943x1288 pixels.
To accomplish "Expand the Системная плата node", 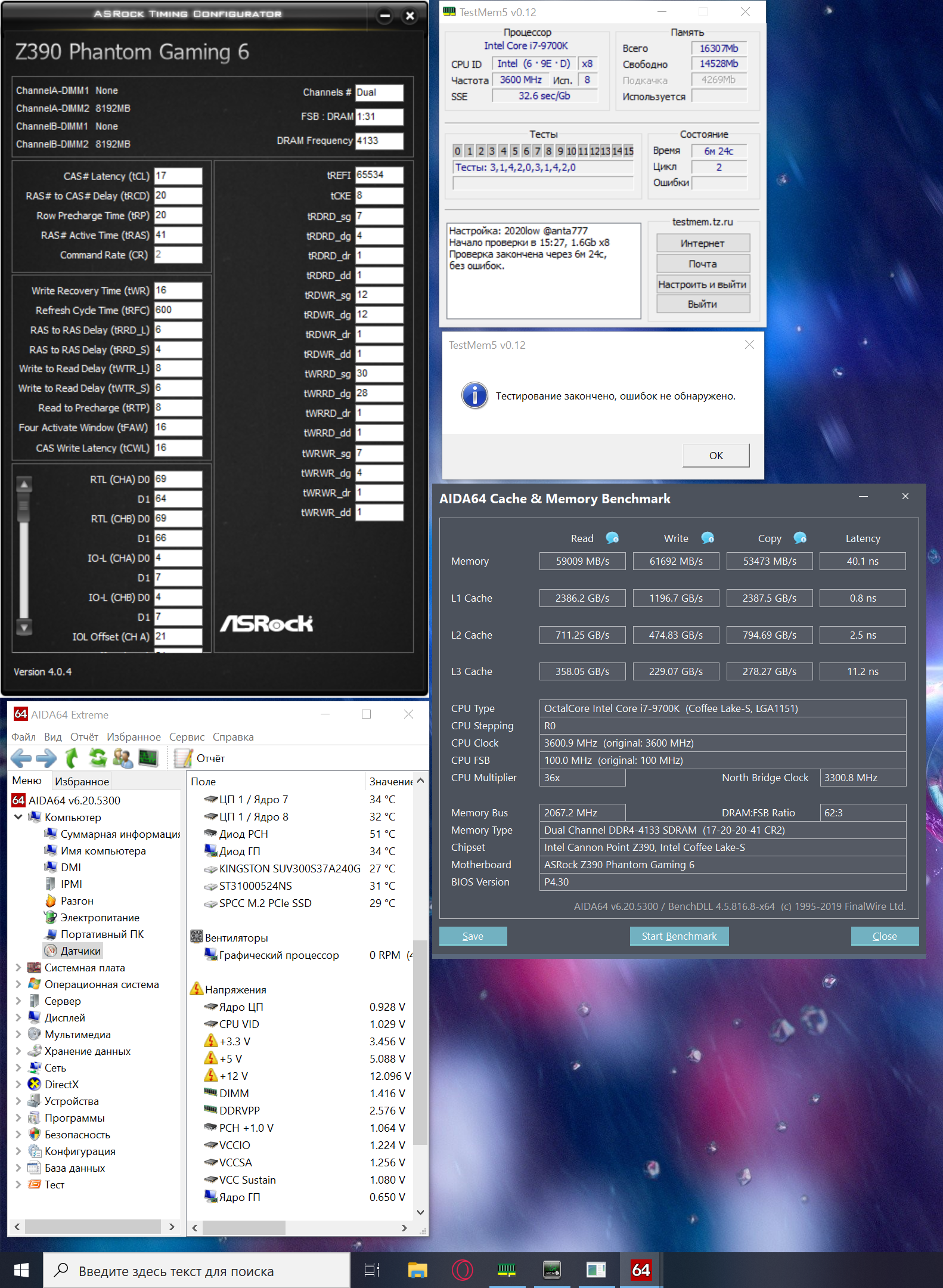I will click(x=18, y=967).
